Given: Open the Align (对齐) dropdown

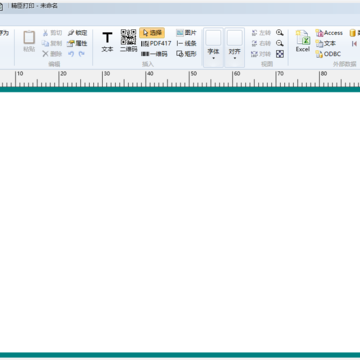Looking at the screenshot, I should (x=235, y=47).
